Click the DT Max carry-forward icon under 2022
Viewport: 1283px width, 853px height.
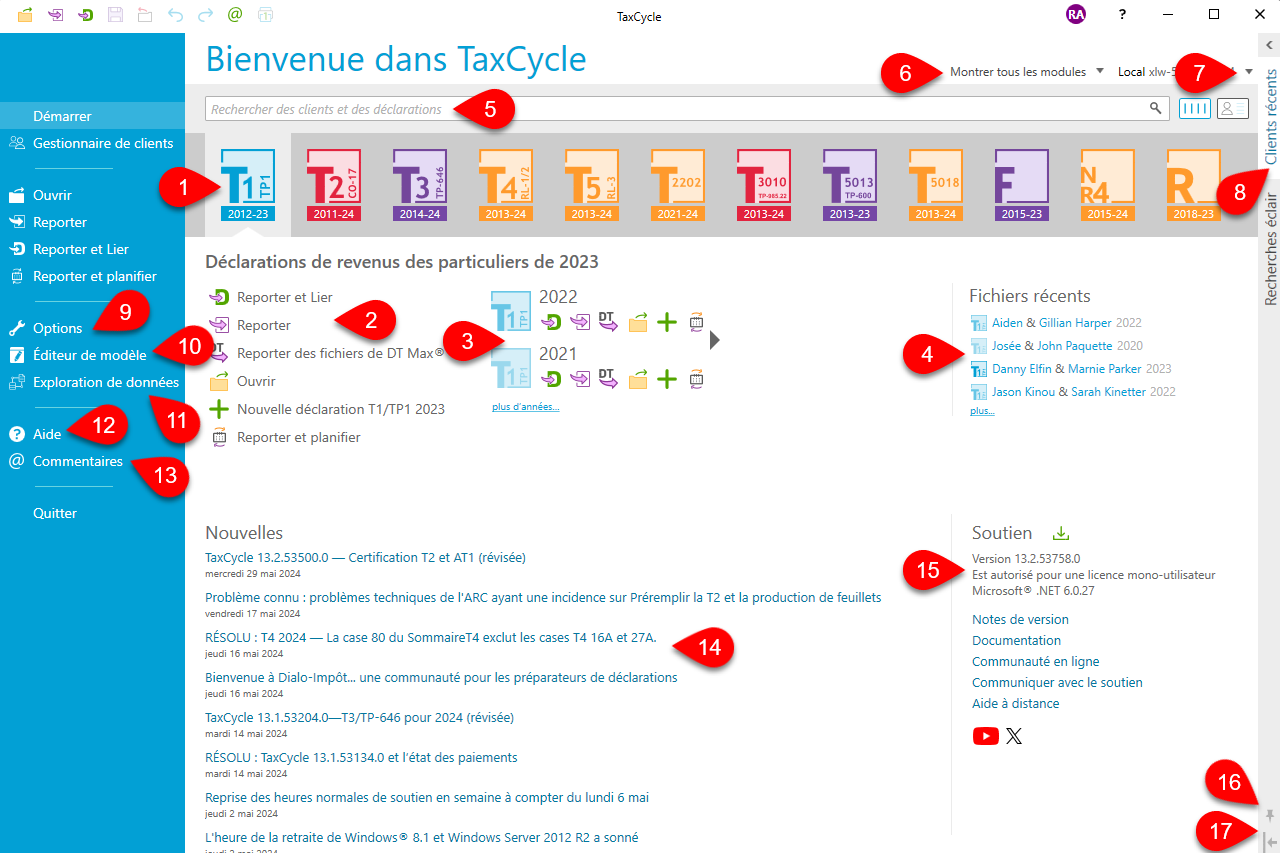608,321
